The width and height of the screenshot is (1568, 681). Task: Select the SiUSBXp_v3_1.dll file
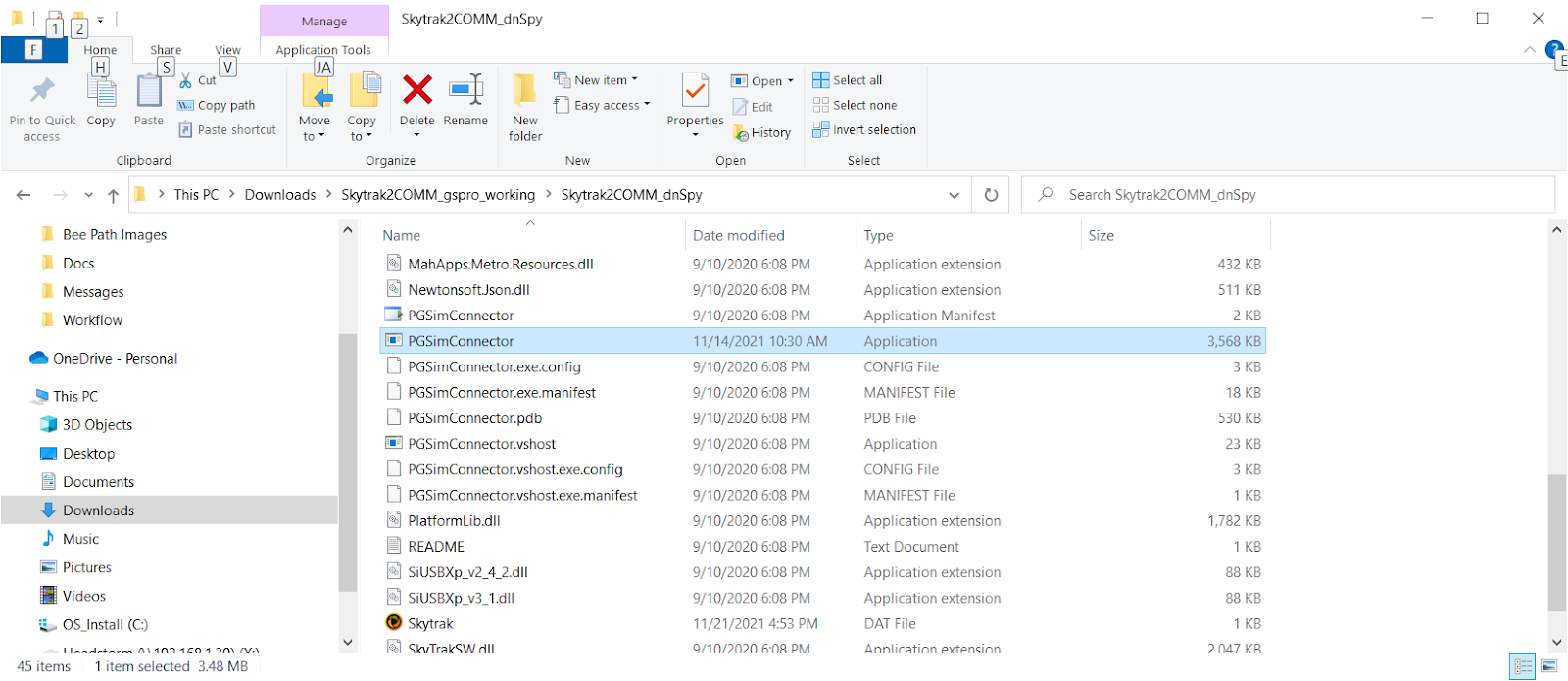[x=822, y=598]
